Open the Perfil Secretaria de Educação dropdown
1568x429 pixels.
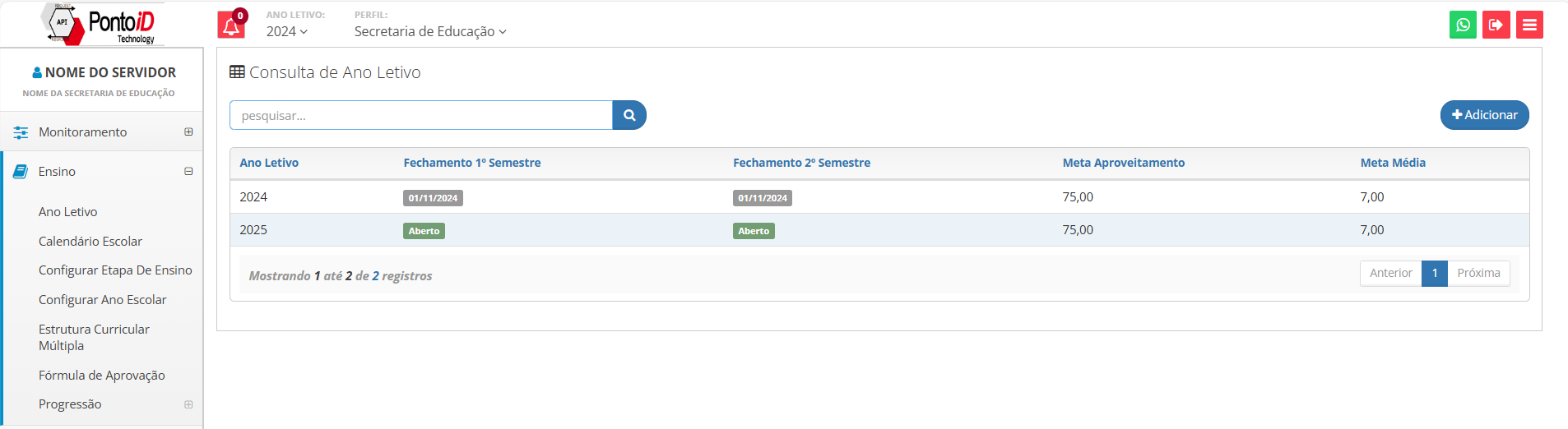(x=430, y=31)
